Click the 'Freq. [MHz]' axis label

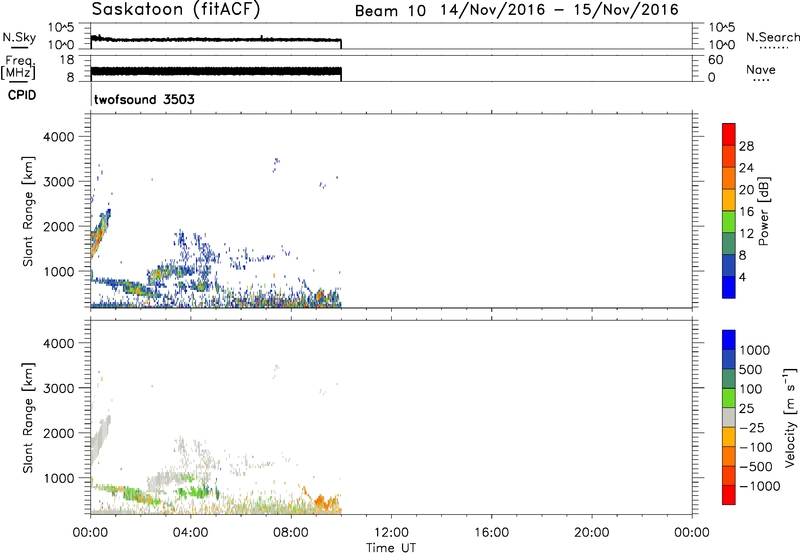click(18, 67)
